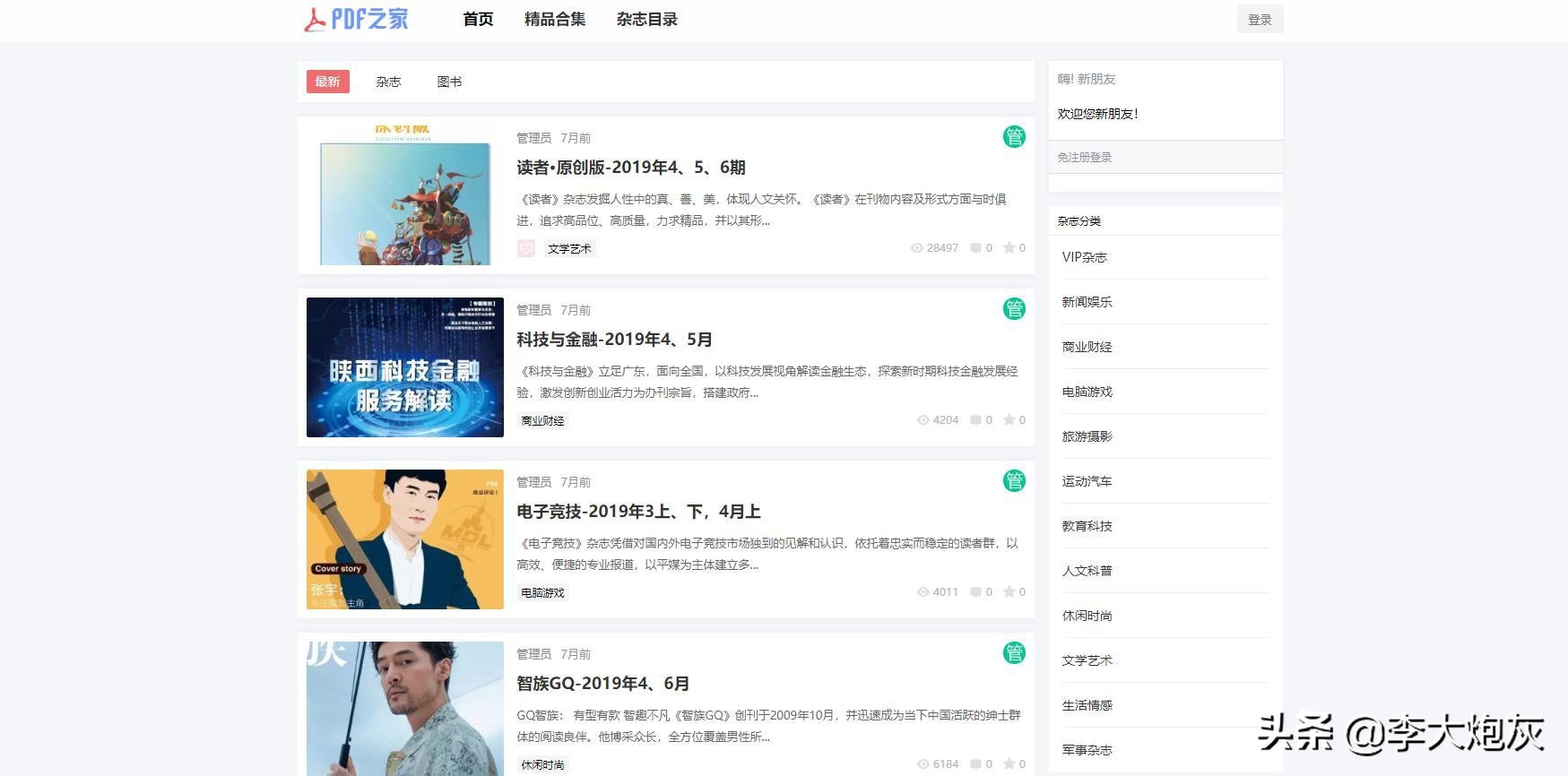Click the PDF之家 site logo

356,19
